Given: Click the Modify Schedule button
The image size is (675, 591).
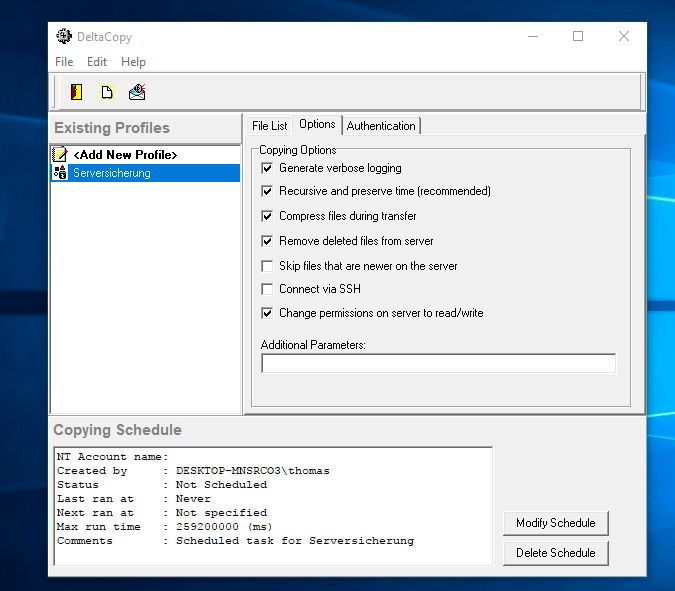Looking at the screenshot, I should (x=555, y=523).
